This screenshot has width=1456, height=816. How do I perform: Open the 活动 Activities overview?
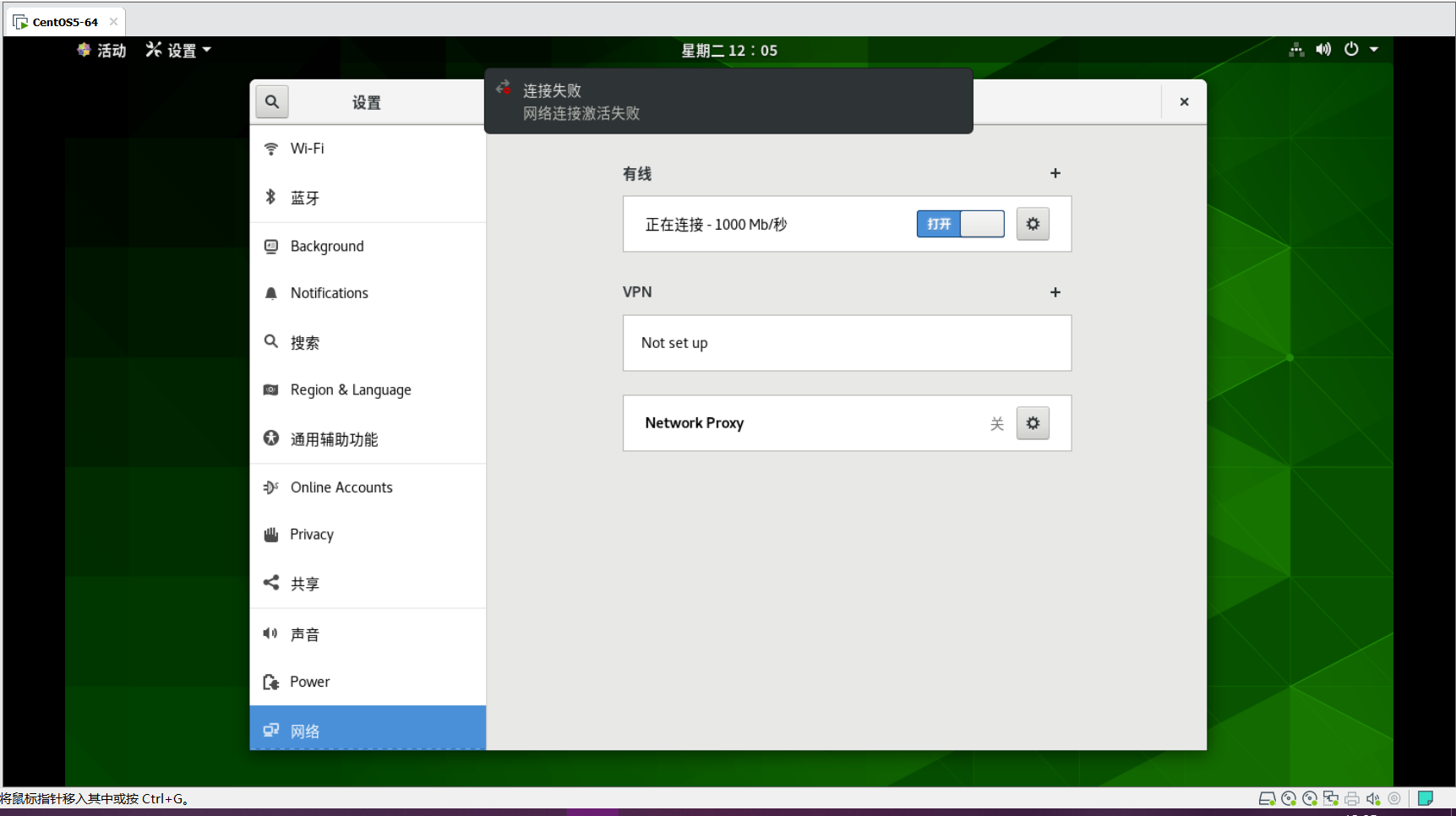pos(101,51)
